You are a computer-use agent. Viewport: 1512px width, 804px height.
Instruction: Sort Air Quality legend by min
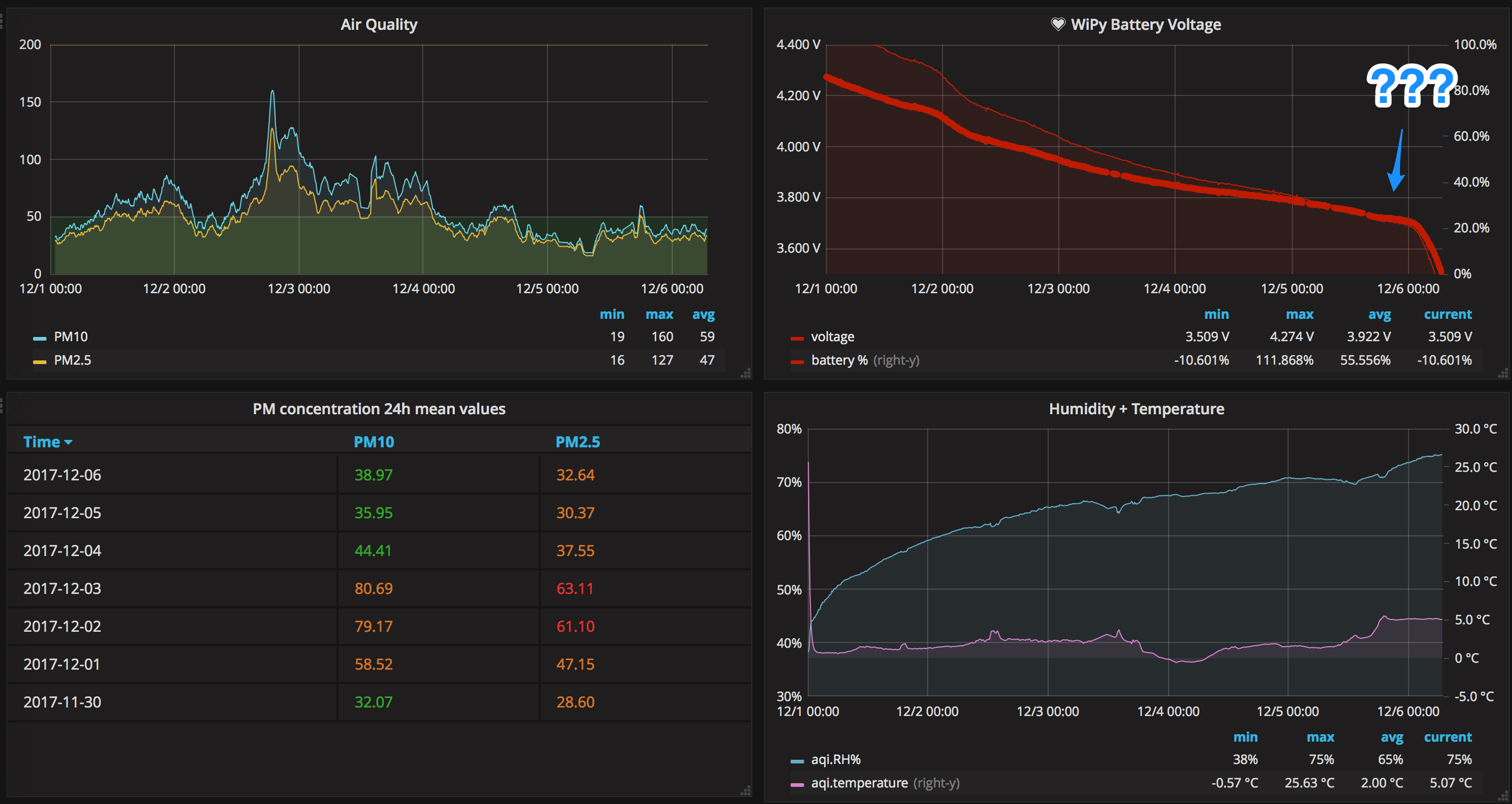tap(612, 315)
